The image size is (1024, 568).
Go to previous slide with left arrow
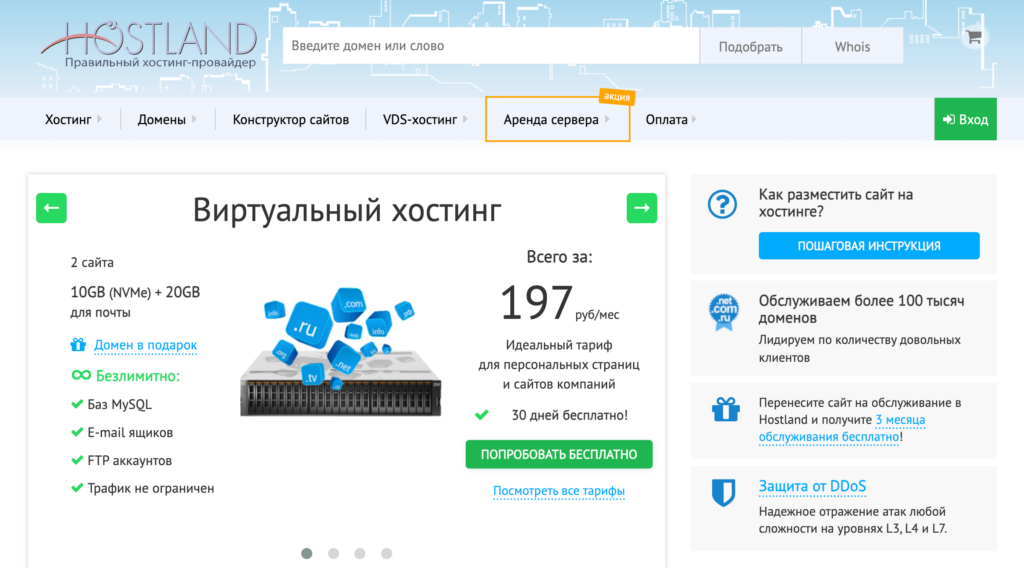52,208
